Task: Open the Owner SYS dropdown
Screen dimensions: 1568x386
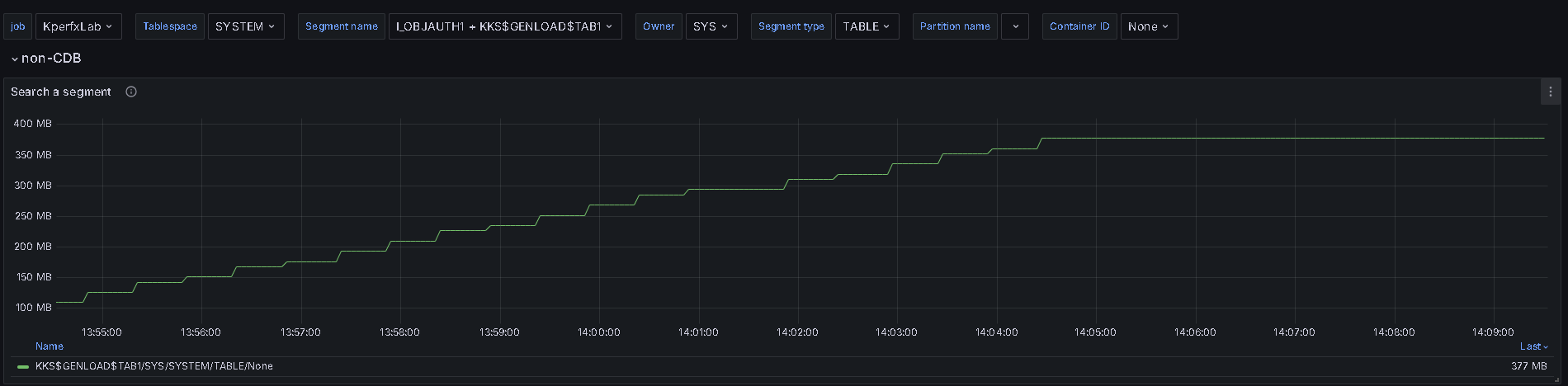Action: (711, 26)
